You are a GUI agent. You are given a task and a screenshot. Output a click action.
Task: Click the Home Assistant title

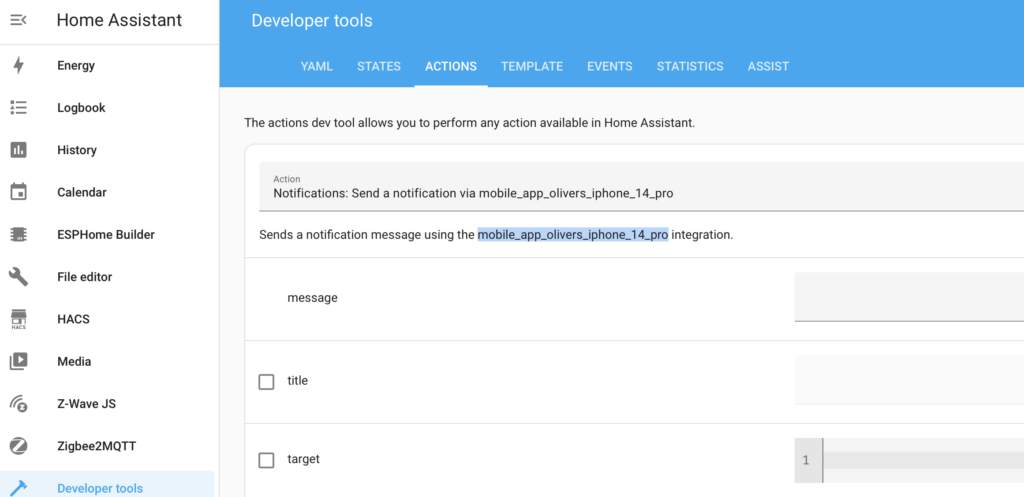[x=120, y=20]
